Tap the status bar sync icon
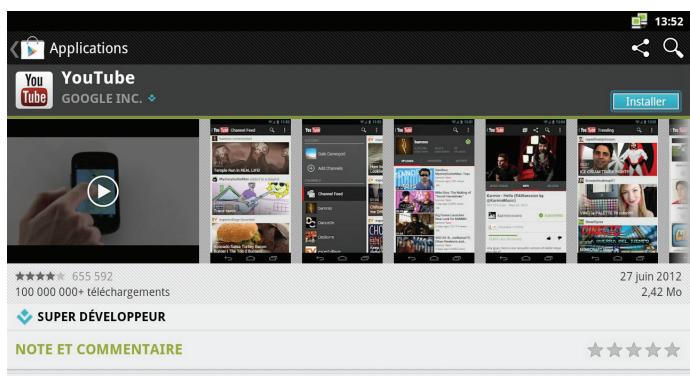 point(639,21)
